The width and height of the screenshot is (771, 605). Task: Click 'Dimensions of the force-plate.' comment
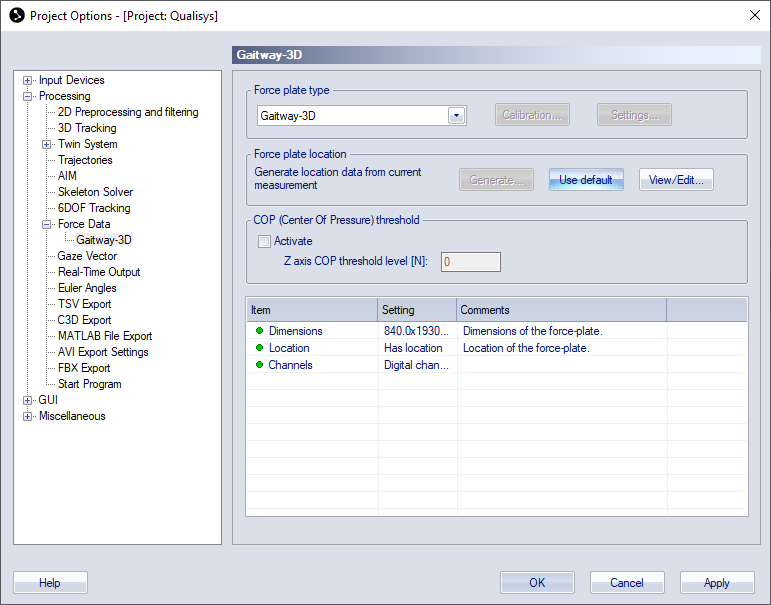coord(533,331)
